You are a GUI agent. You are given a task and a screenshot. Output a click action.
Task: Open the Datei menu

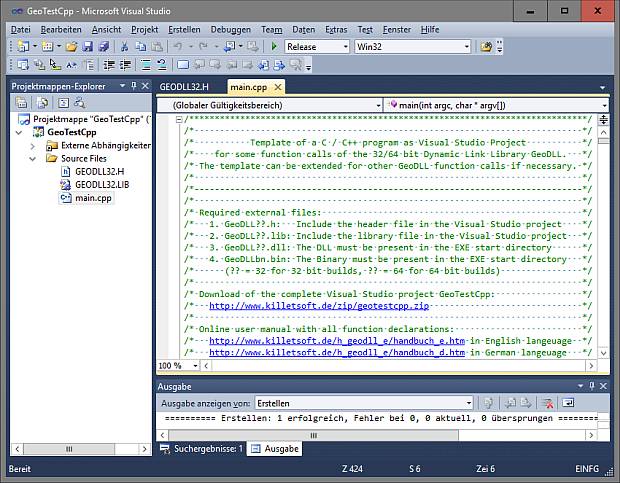(21, 30)
